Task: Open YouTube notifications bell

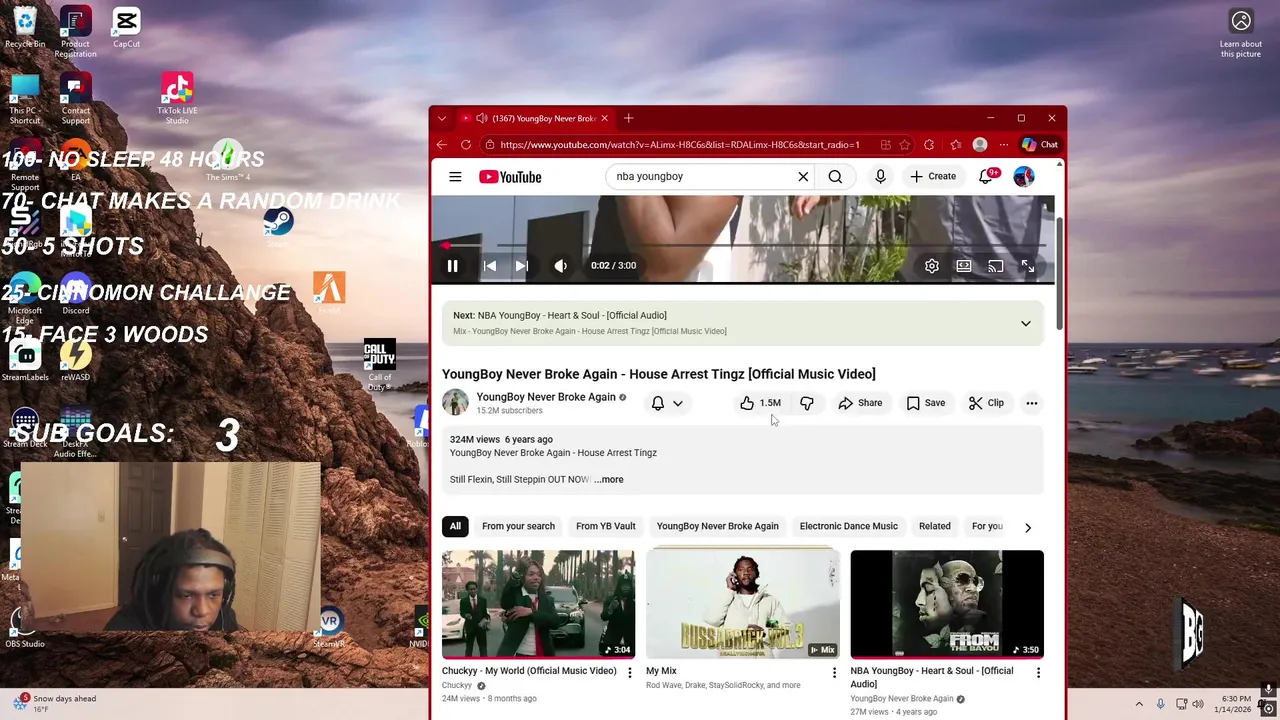Action: coord(987,176)
